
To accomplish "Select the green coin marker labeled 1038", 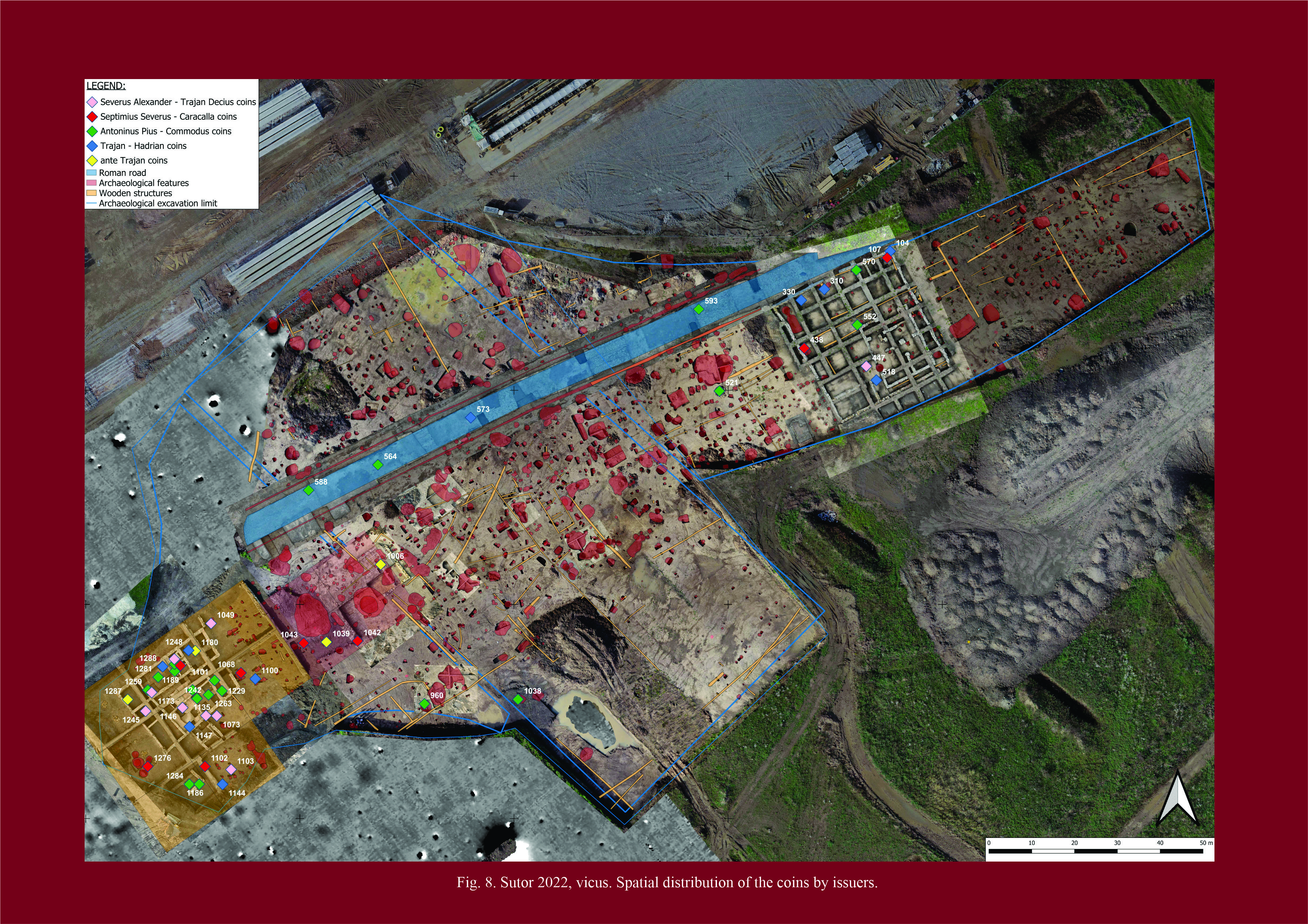I will [x=518, y=699].
